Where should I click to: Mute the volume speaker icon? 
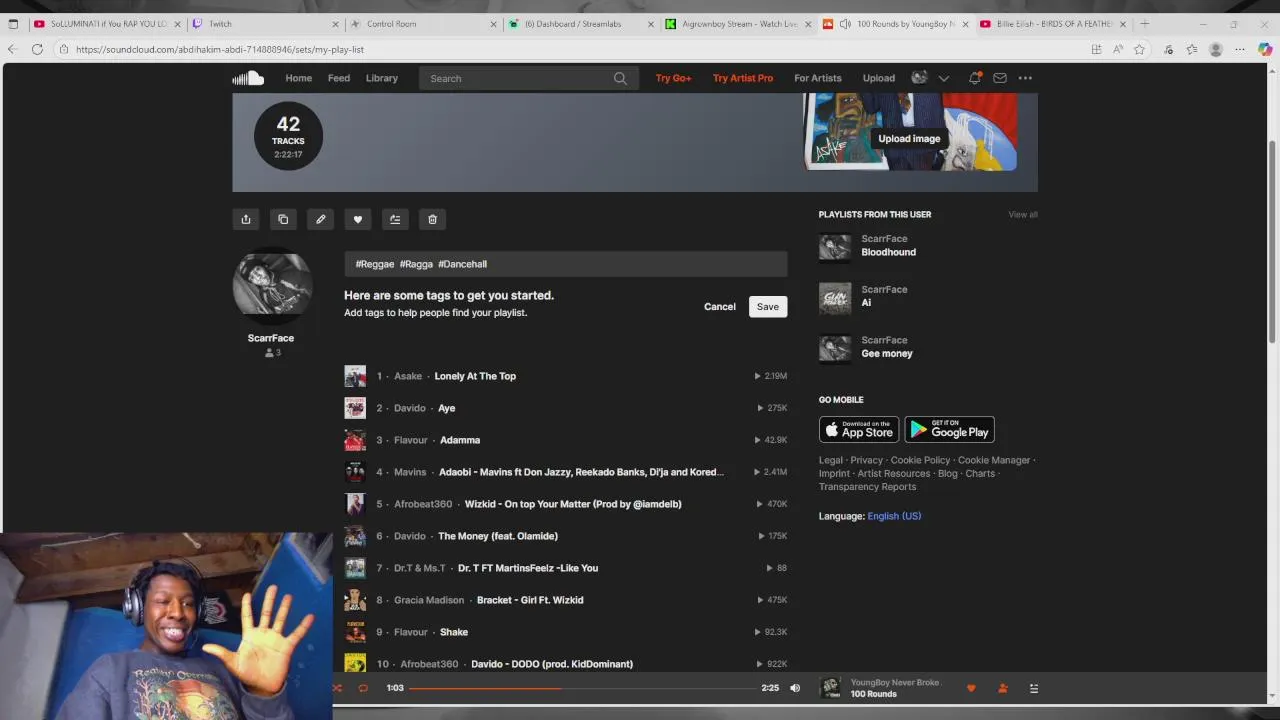pyautogui.click(x=795, y=688)
